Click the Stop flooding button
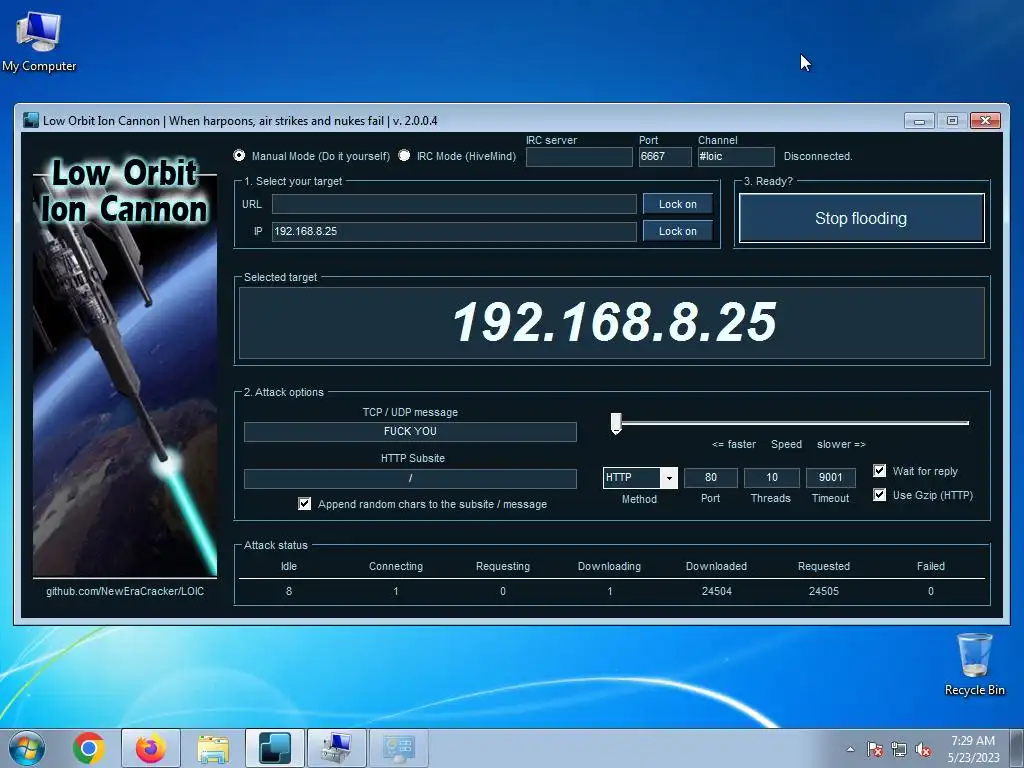Viewport: 1024px width, 768px height. (861, 218)
